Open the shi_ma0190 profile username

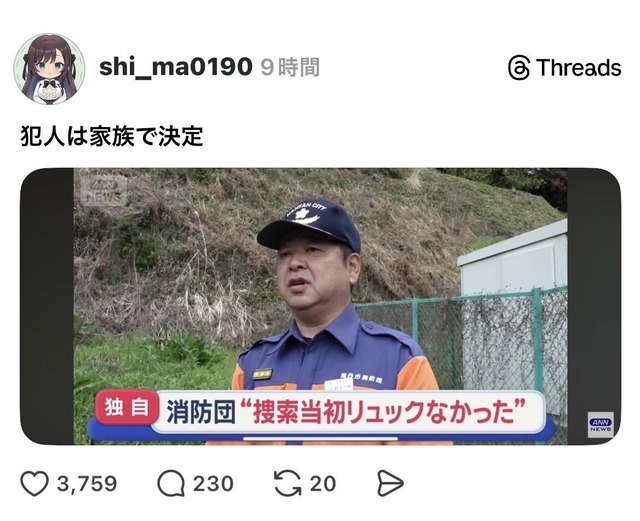click(176, 67)
